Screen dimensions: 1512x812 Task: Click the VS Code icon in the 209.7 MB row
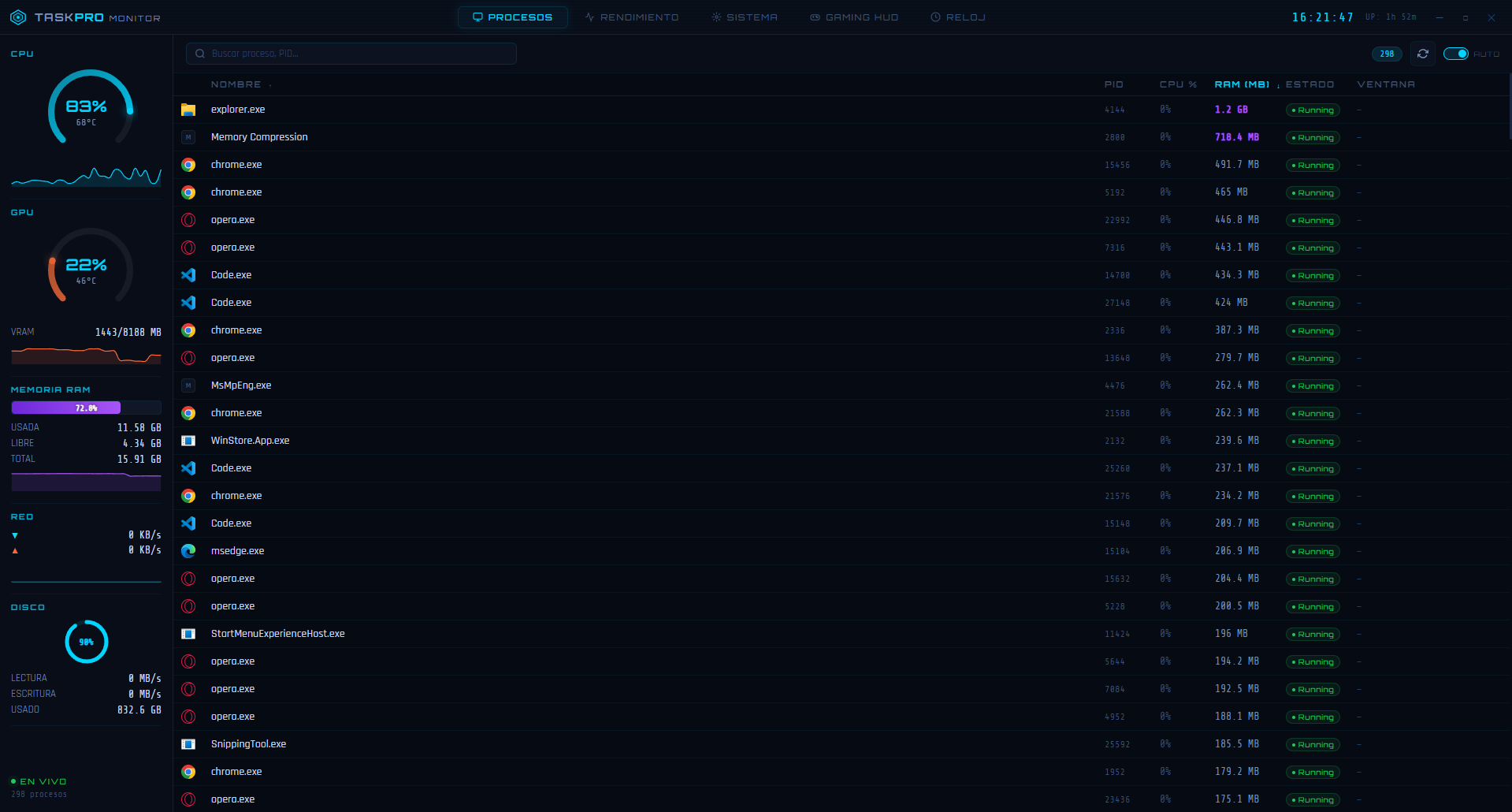click(x=188, y=523)
